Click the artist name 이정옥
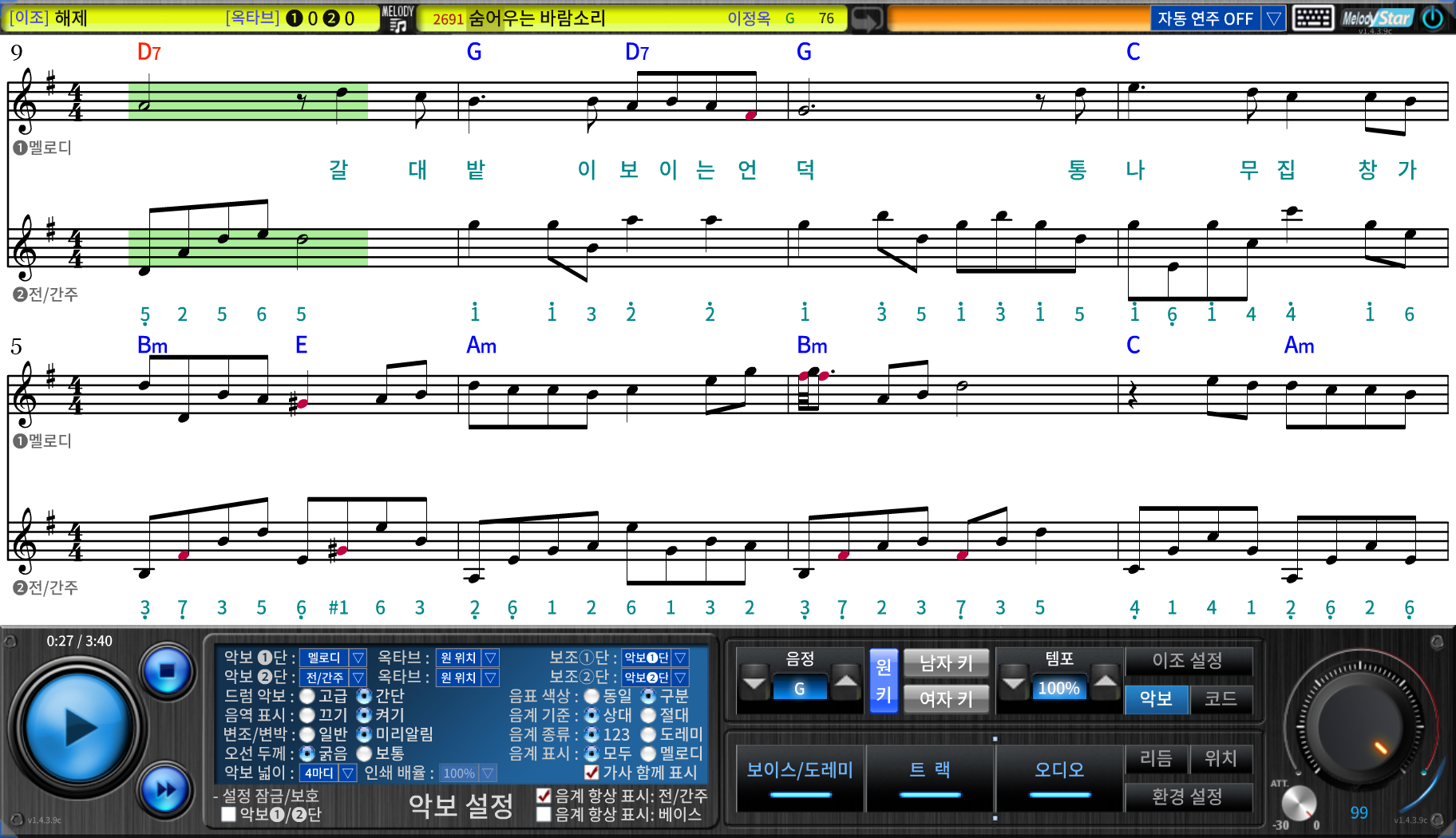Screen dimensions: 1456x838 tap(749, 18)
